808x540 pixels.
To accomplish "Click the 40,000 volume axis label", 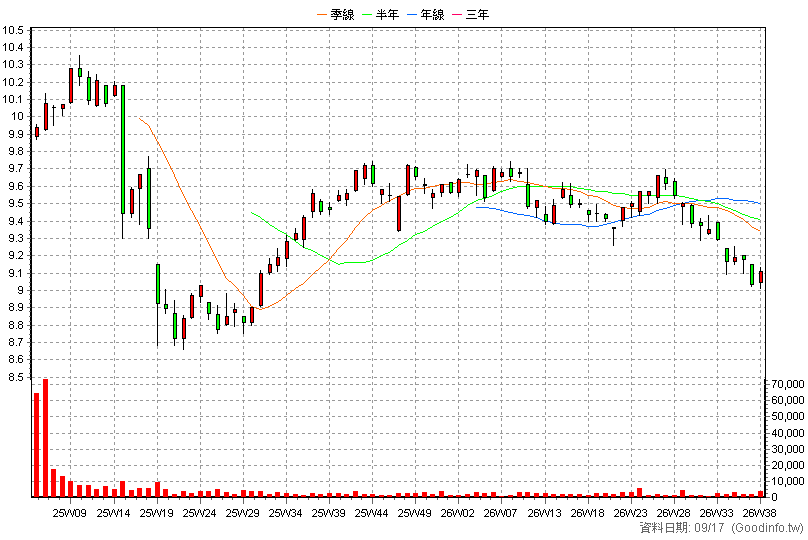I will pyautogui.click(x=788, y=433).
